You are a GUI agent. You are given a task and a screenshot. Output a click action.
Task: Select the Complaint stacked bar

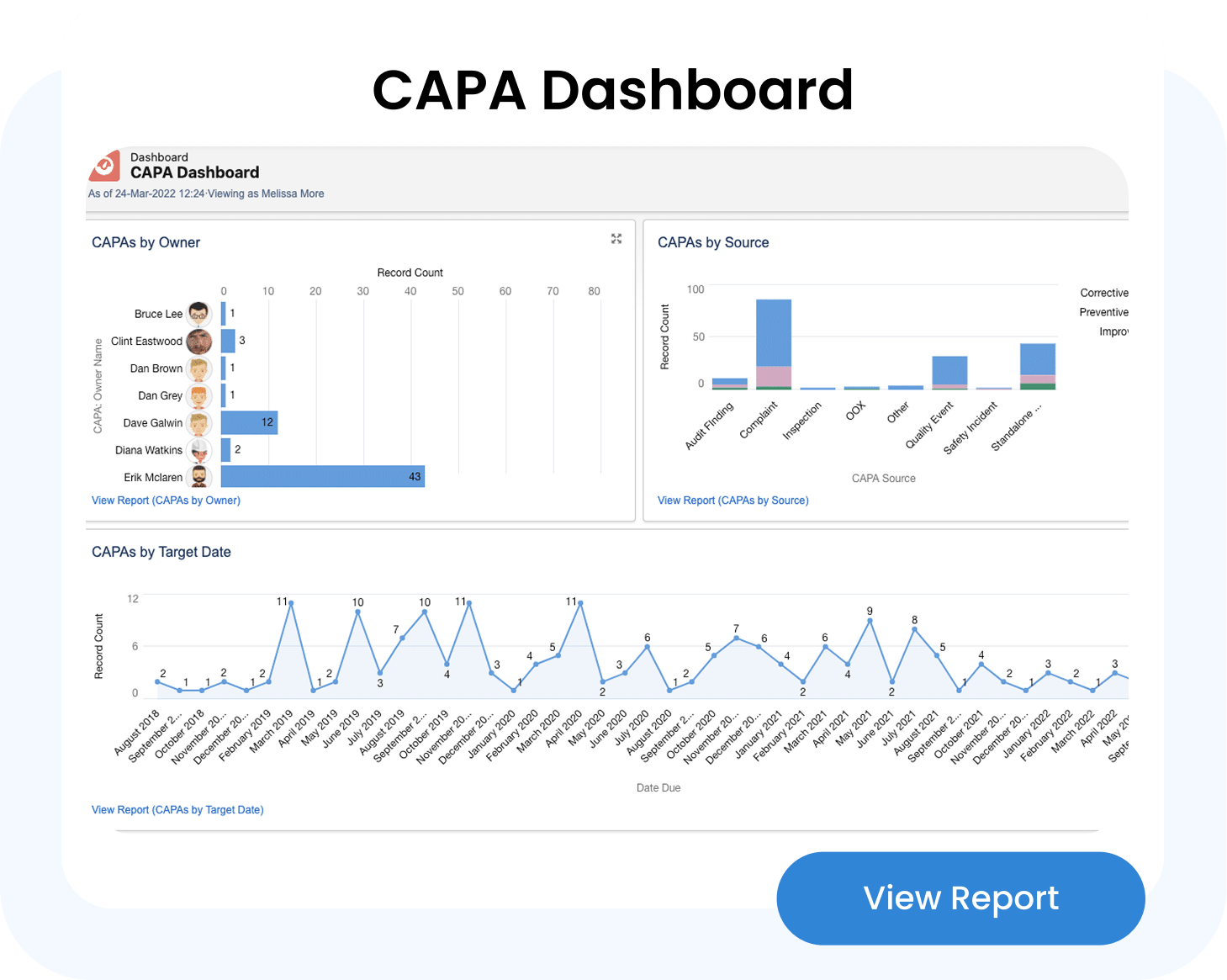(x=774, y=343)
